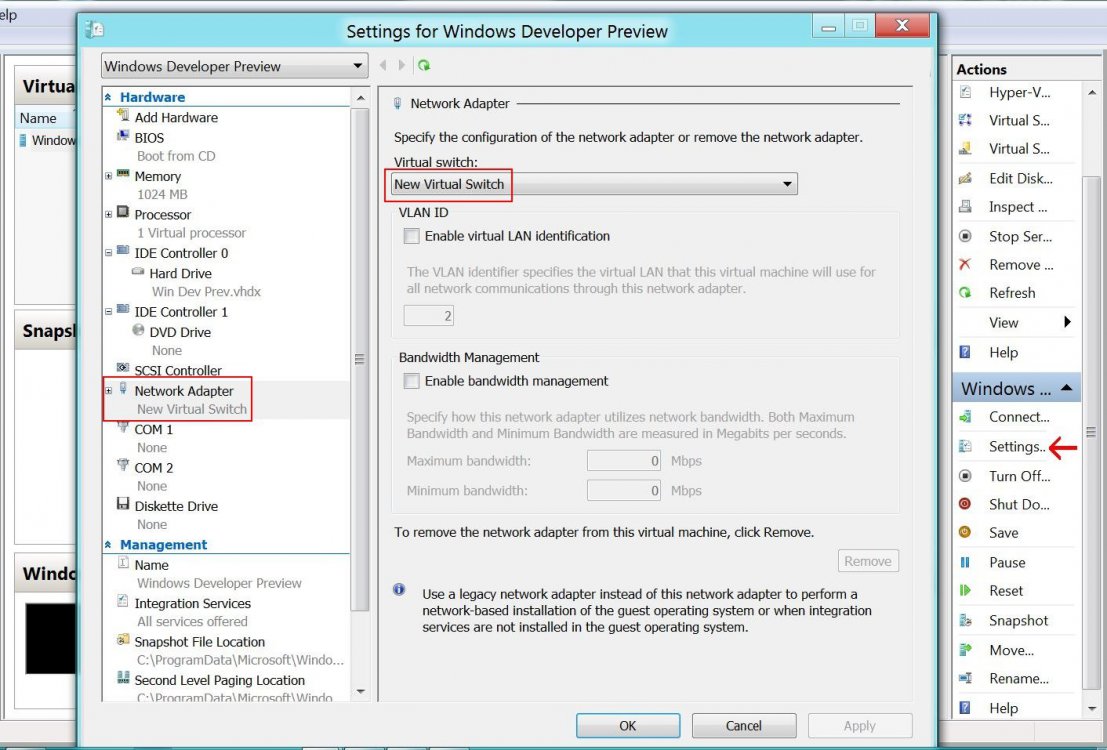Click the scroll up arrow in Actions pane
Viewport: 1107px width, 750px height.
coord(1091,93)
